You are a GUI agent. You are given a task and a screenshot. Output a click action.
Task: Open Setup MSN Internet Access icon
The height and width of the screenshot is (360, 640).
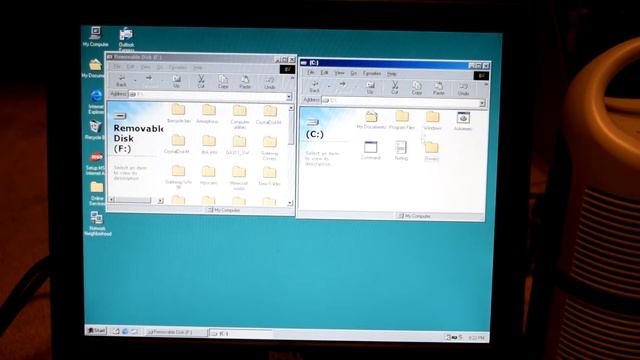tap(96, 163)
